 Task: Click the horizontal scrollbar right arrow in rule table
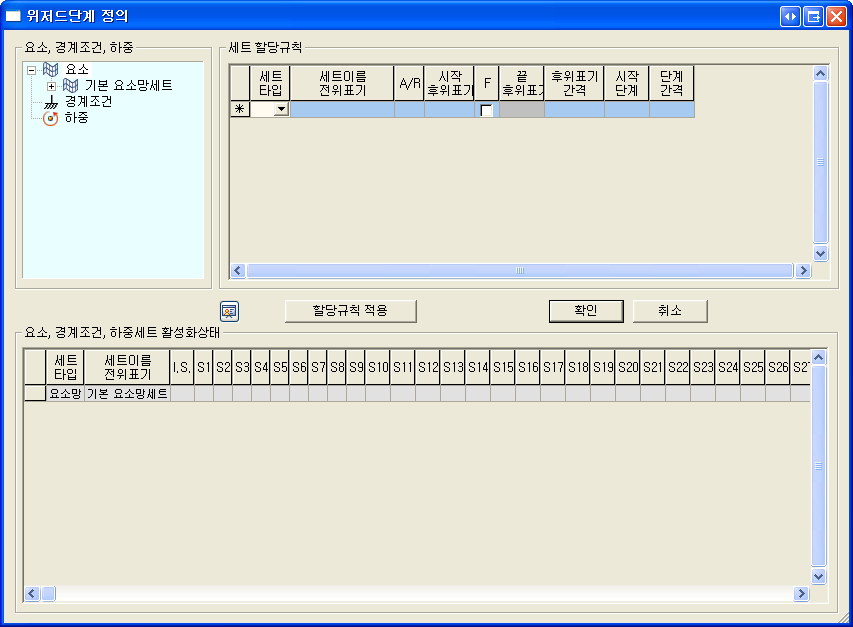pos(802,271)
